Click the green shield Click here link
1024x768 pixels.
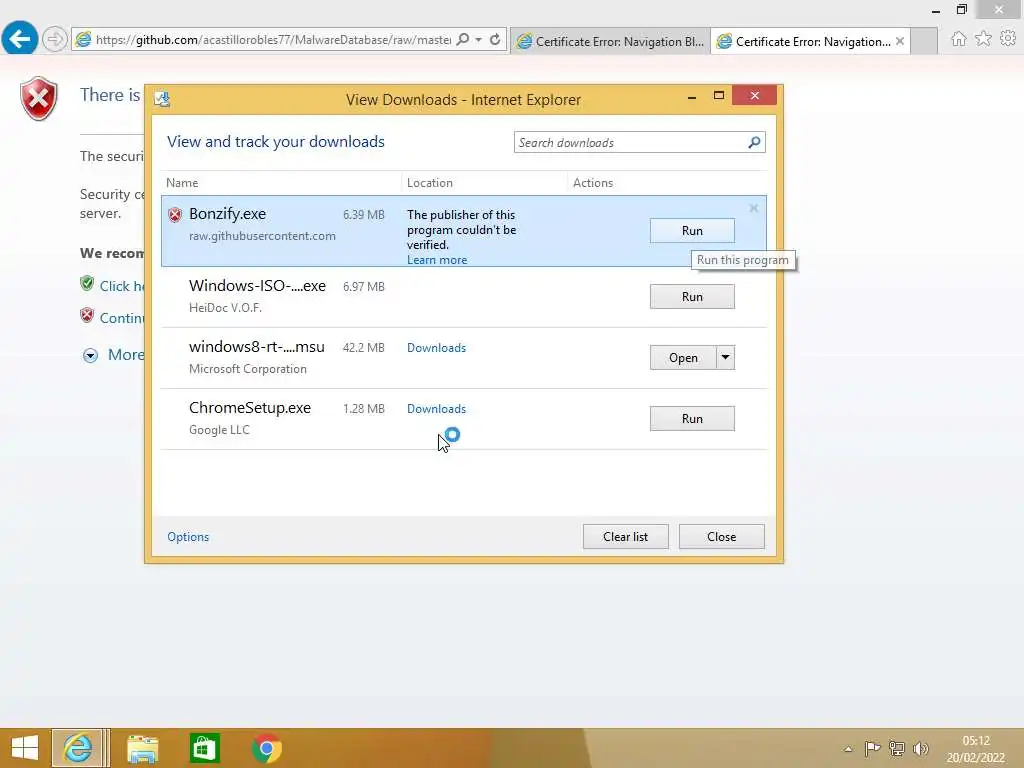(121, 286)
